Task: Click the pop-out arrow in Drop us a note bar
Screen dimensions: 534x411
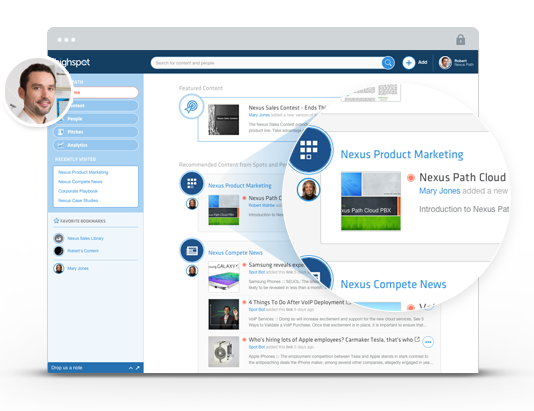Action: pyautogui.click(x=138, y=368)
